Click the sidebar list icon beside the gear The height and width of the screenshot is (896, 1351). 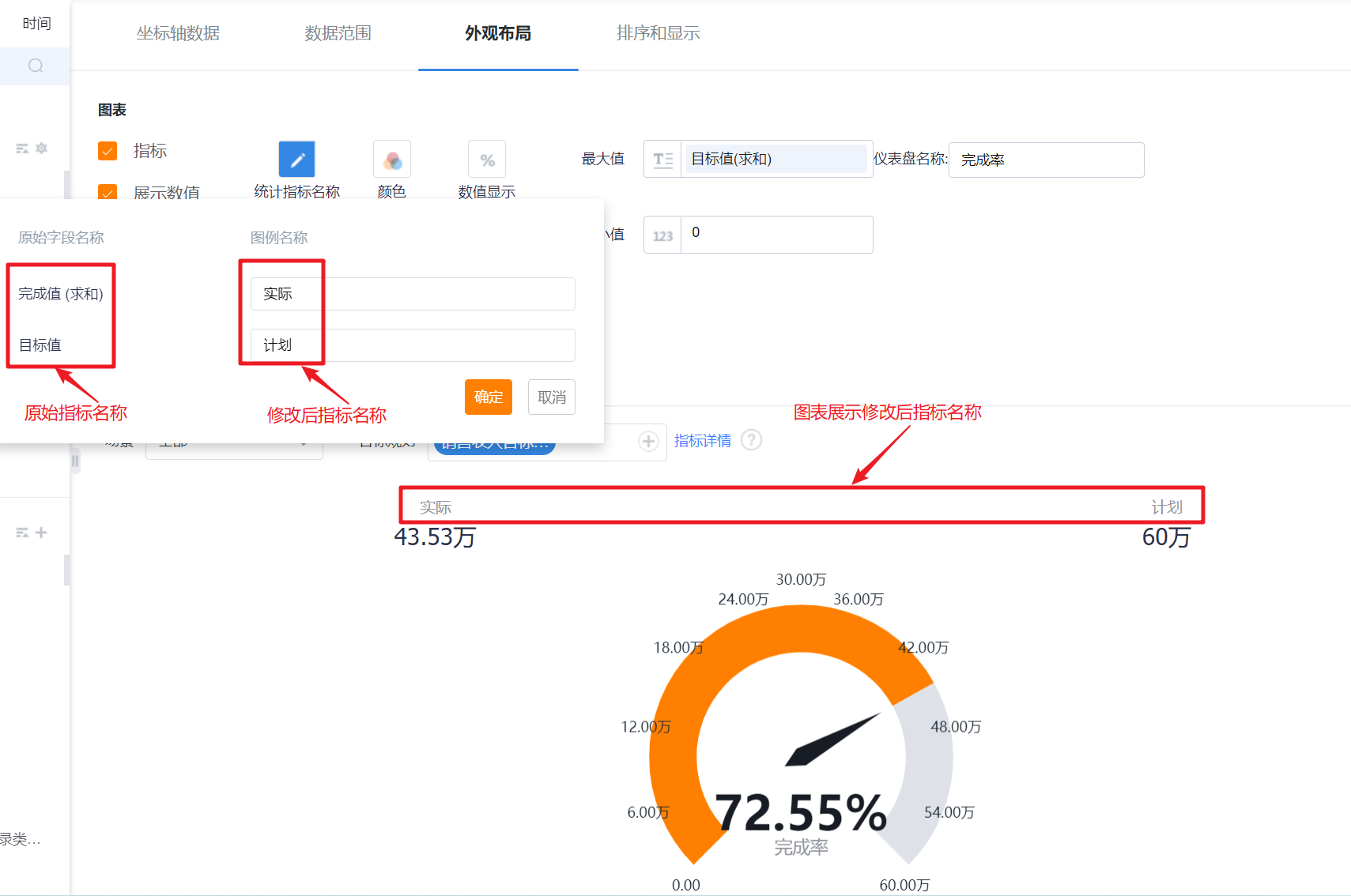point(22,149)
